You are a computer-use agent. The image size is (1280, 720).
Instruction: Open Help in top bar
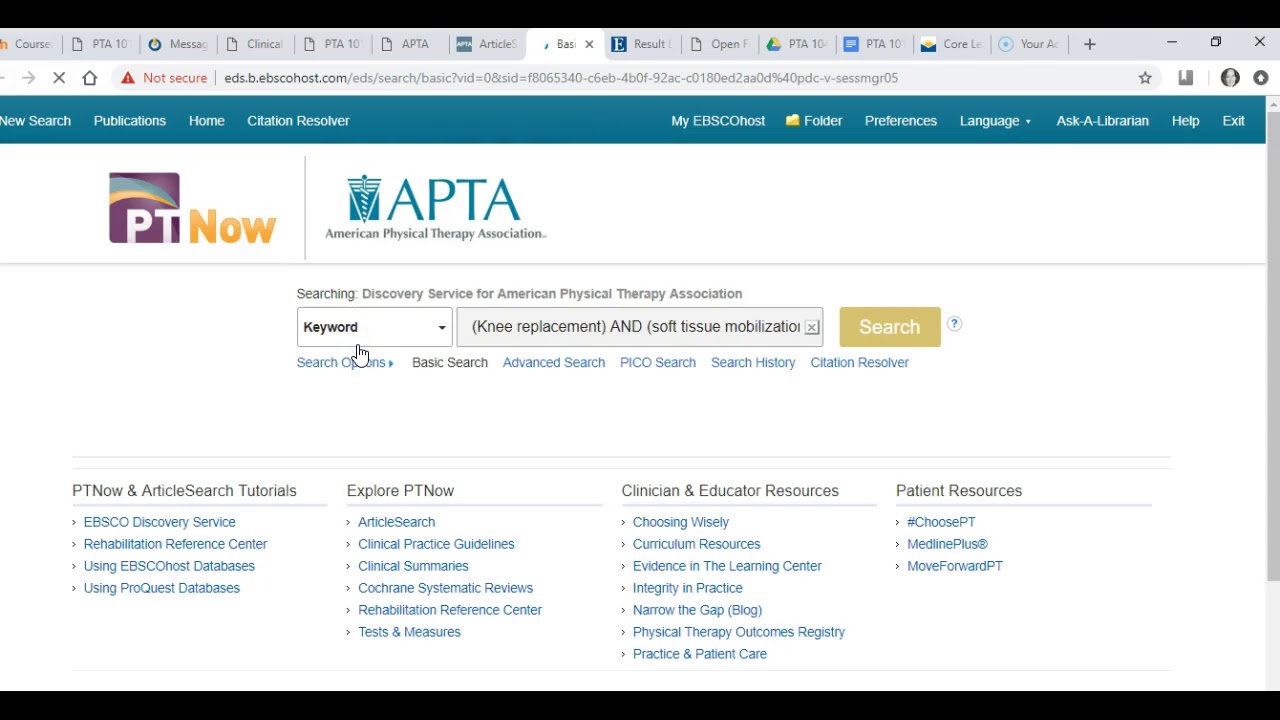pos(1185,121)
